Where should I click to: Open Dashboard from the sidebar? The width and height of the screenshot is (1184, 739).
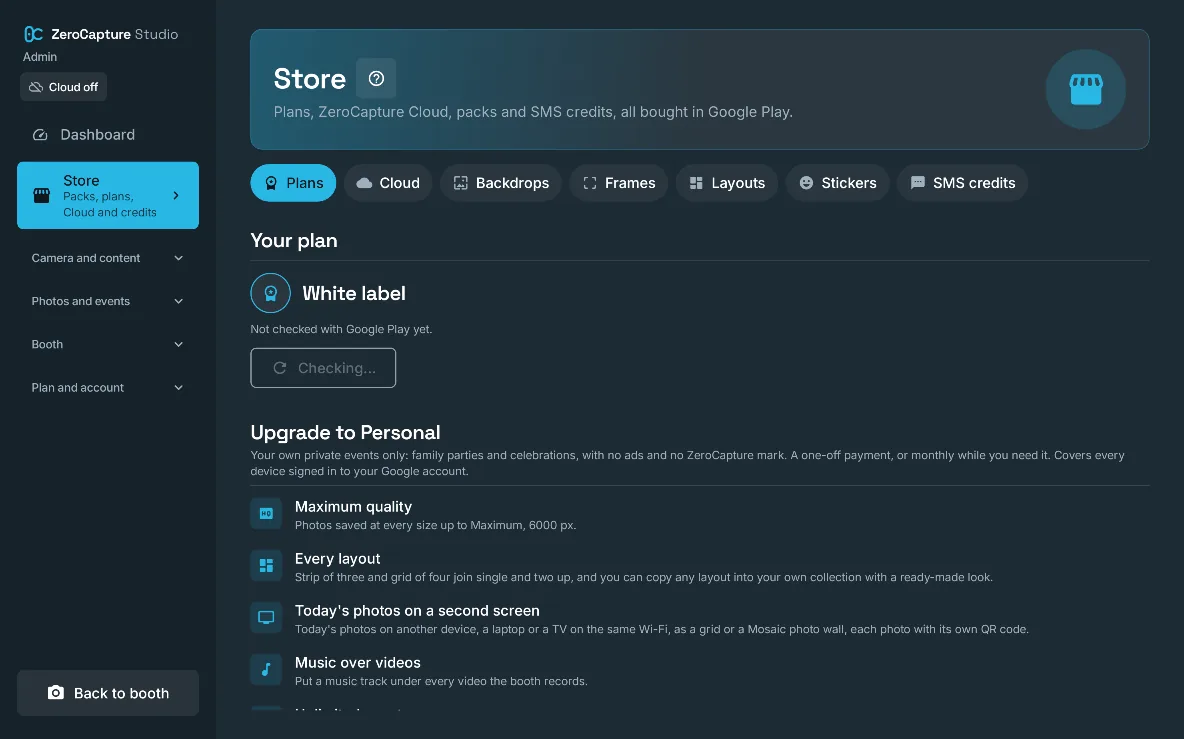(108, 134)
